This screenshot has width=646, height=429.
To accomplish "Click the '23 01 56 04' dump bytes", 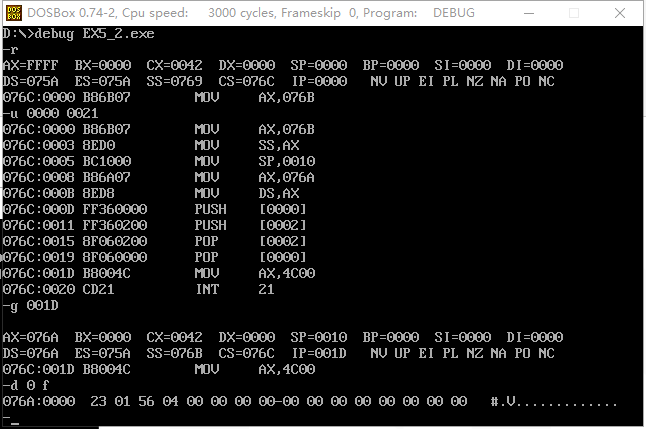I will 134,401.
